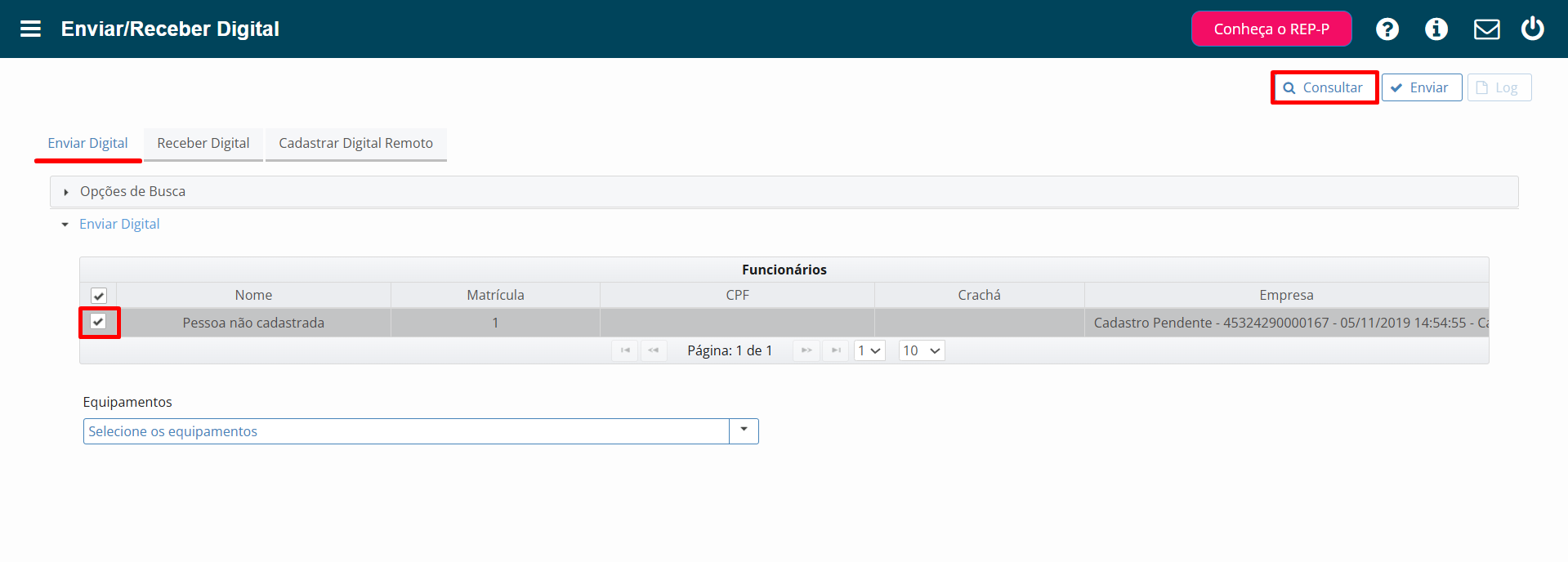Select the Pessoa não cadastrada name cell
Screen dimensions: 1568x562
click(253, 323)
